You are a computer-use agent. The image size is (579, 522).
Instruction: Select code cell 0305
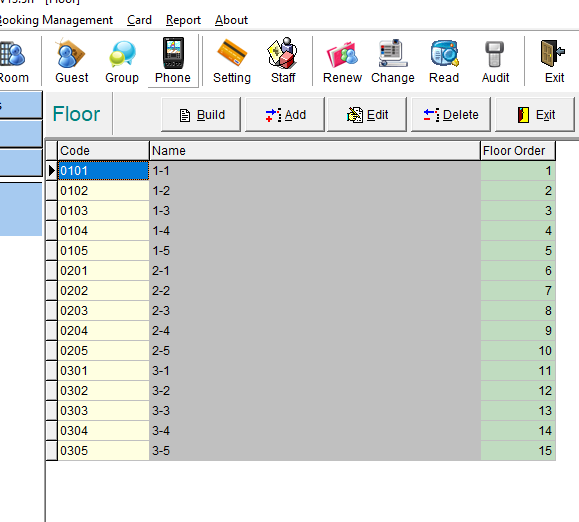point(103,450)
